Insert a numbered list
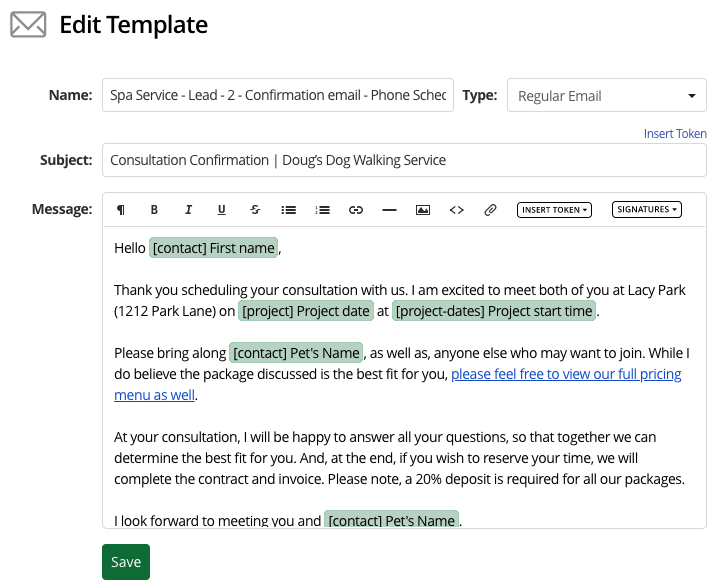This screenshot has height=587, width=719. pyautogui.click(x=322, y=210)
